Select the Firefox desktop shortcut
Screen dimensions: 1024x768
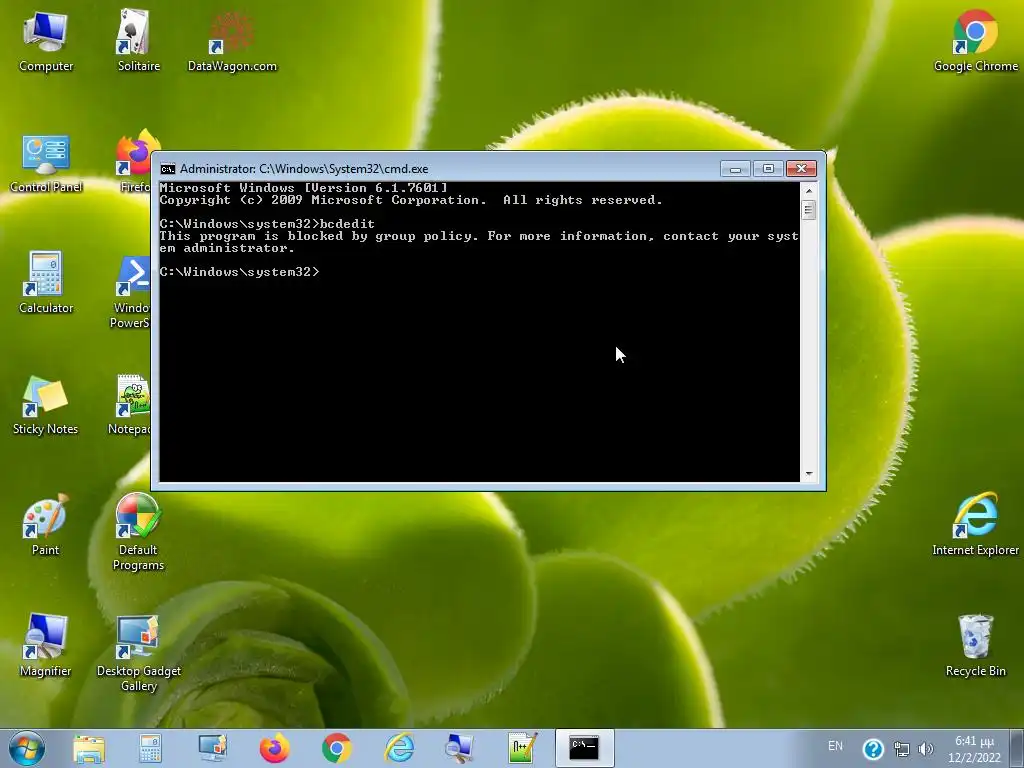click(135, 163)
